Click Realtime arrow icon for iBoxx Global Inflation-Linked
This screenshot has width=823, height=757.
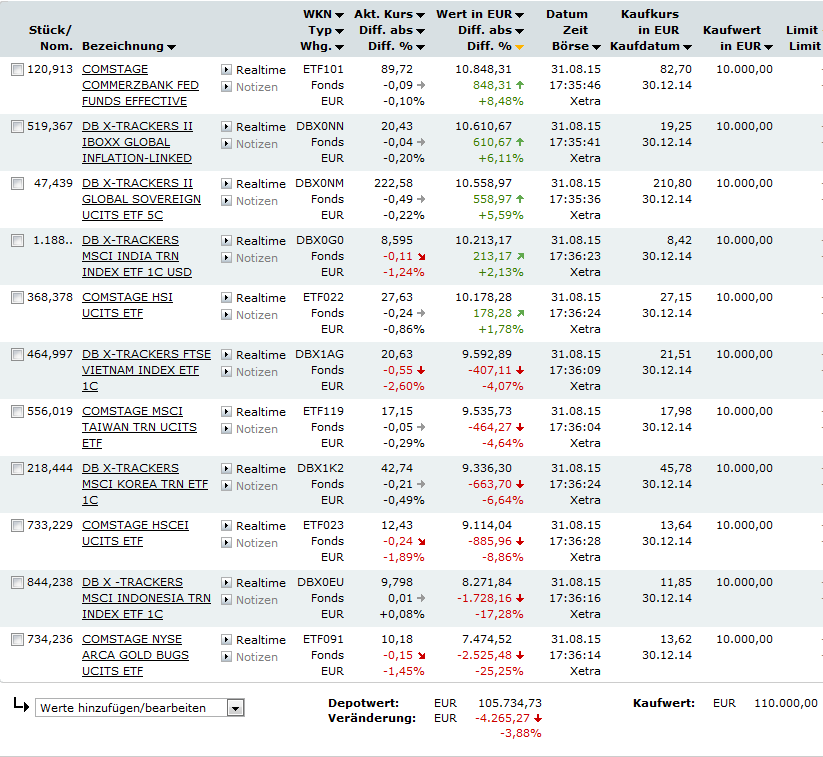(226, 127)
